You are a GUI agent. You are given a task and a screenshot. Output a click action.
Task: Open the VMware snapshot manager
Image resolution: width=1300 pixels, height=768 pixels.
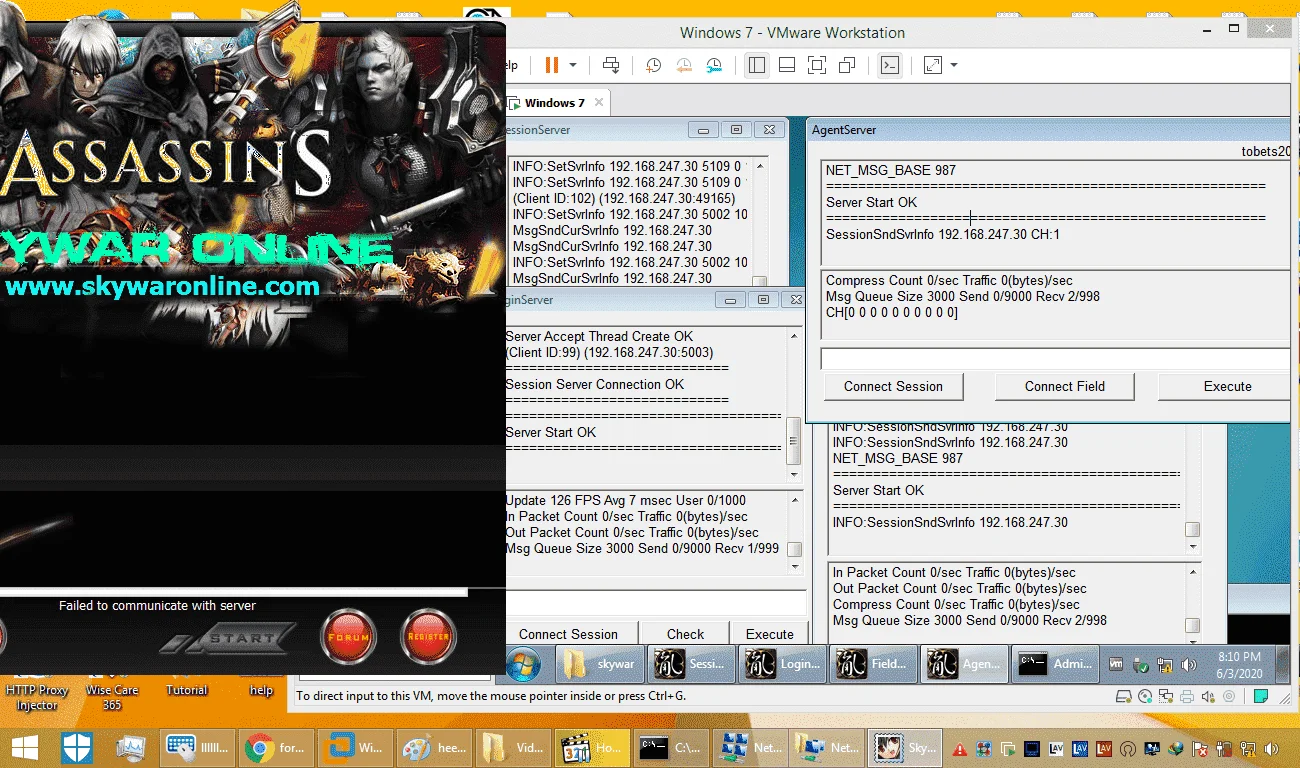coord(714,65)
